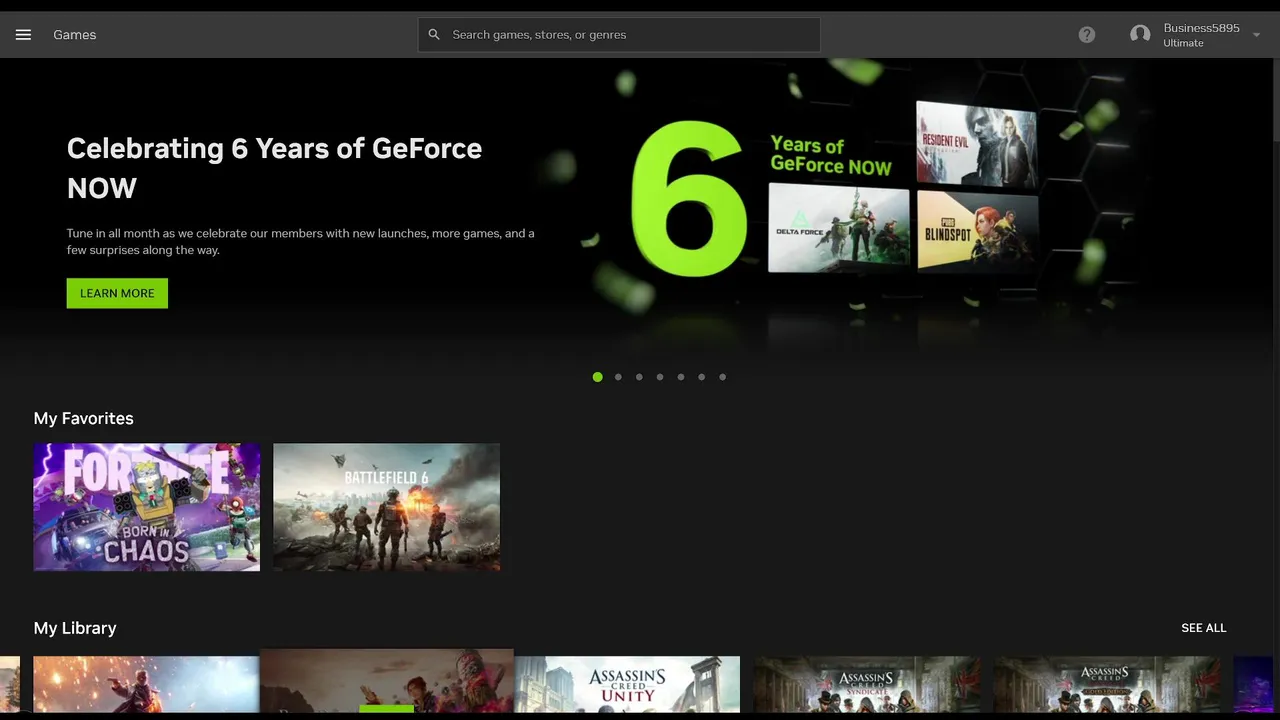
Task: Select the fifth carousel dot
Action: click(681, 377)
